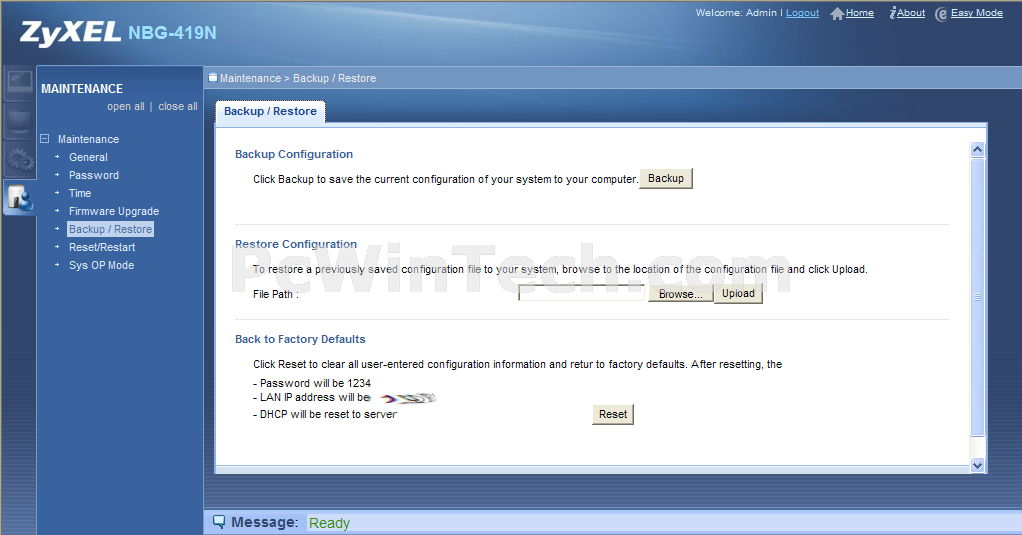
Task: Click the 'Ready' status message
Action: (x=329, y=523)
